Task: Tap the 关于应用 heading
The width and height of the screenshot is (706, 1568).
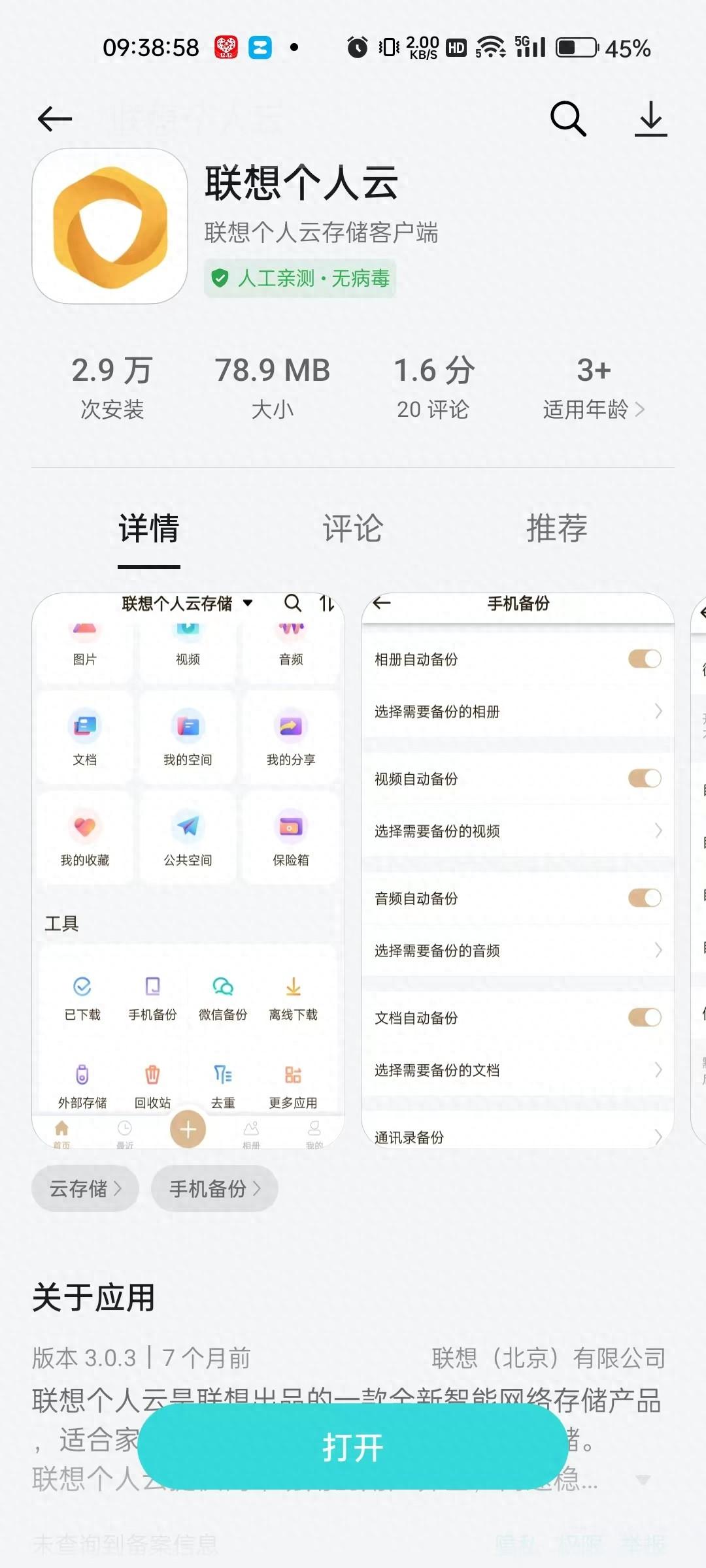Action: (93, 1298)
